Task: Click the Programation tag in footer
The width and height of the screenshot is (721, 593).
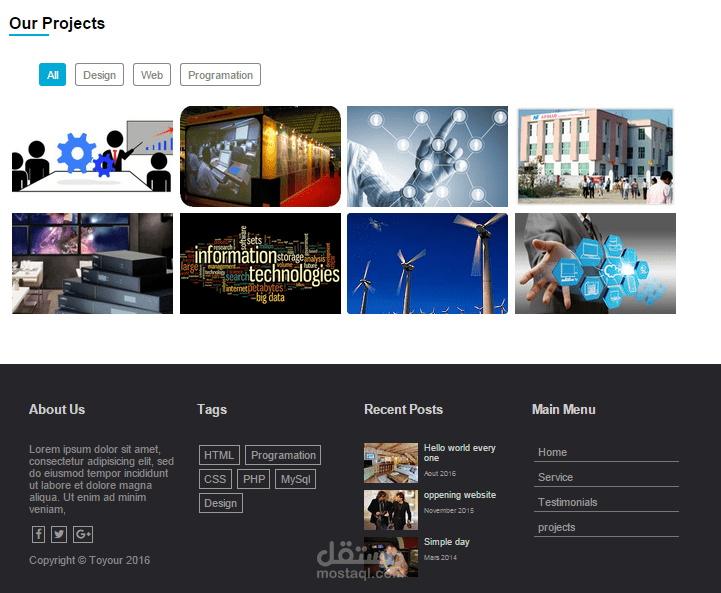Action: tap(283, 455)
